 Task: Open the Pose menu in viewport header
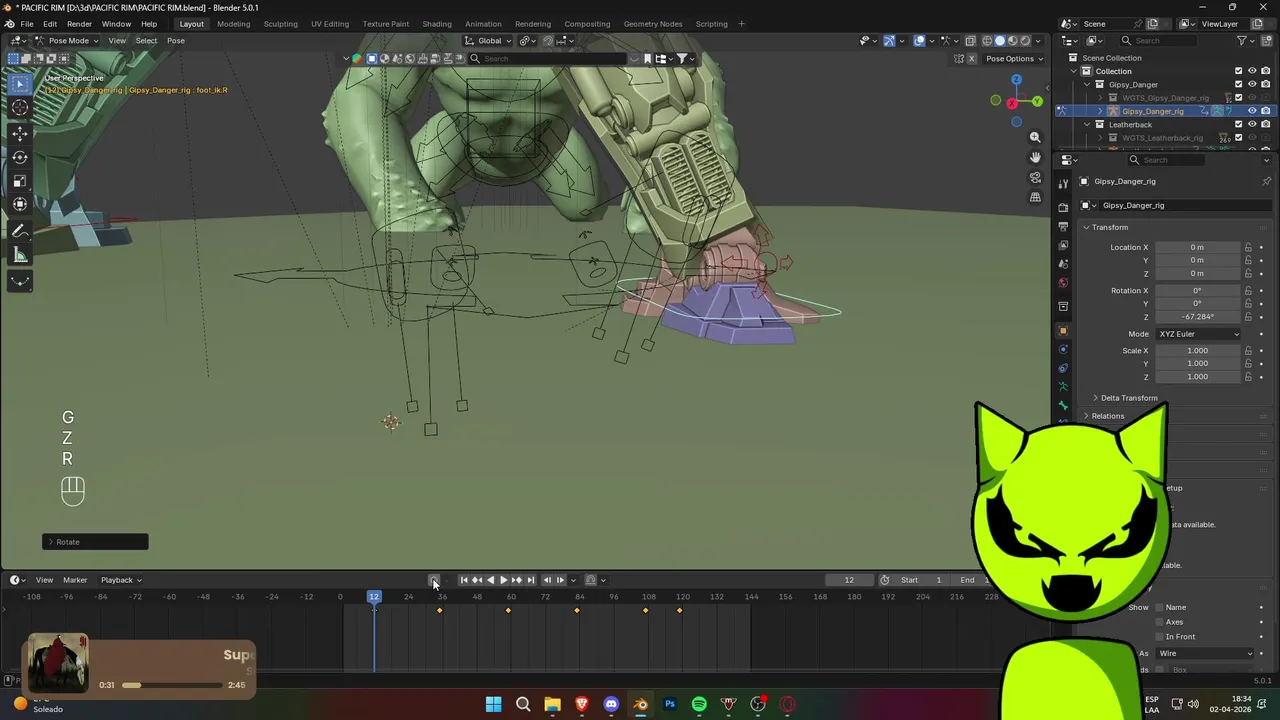(176, 41)
